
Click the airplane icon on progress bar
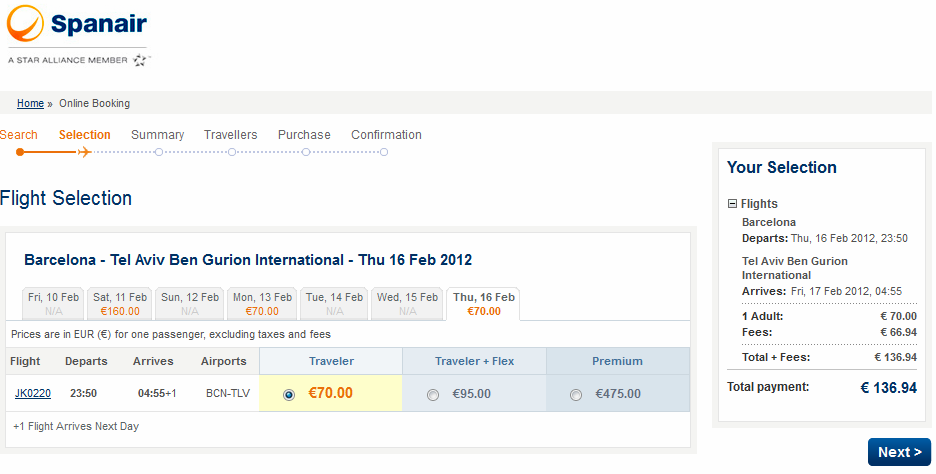coord(84,152)
